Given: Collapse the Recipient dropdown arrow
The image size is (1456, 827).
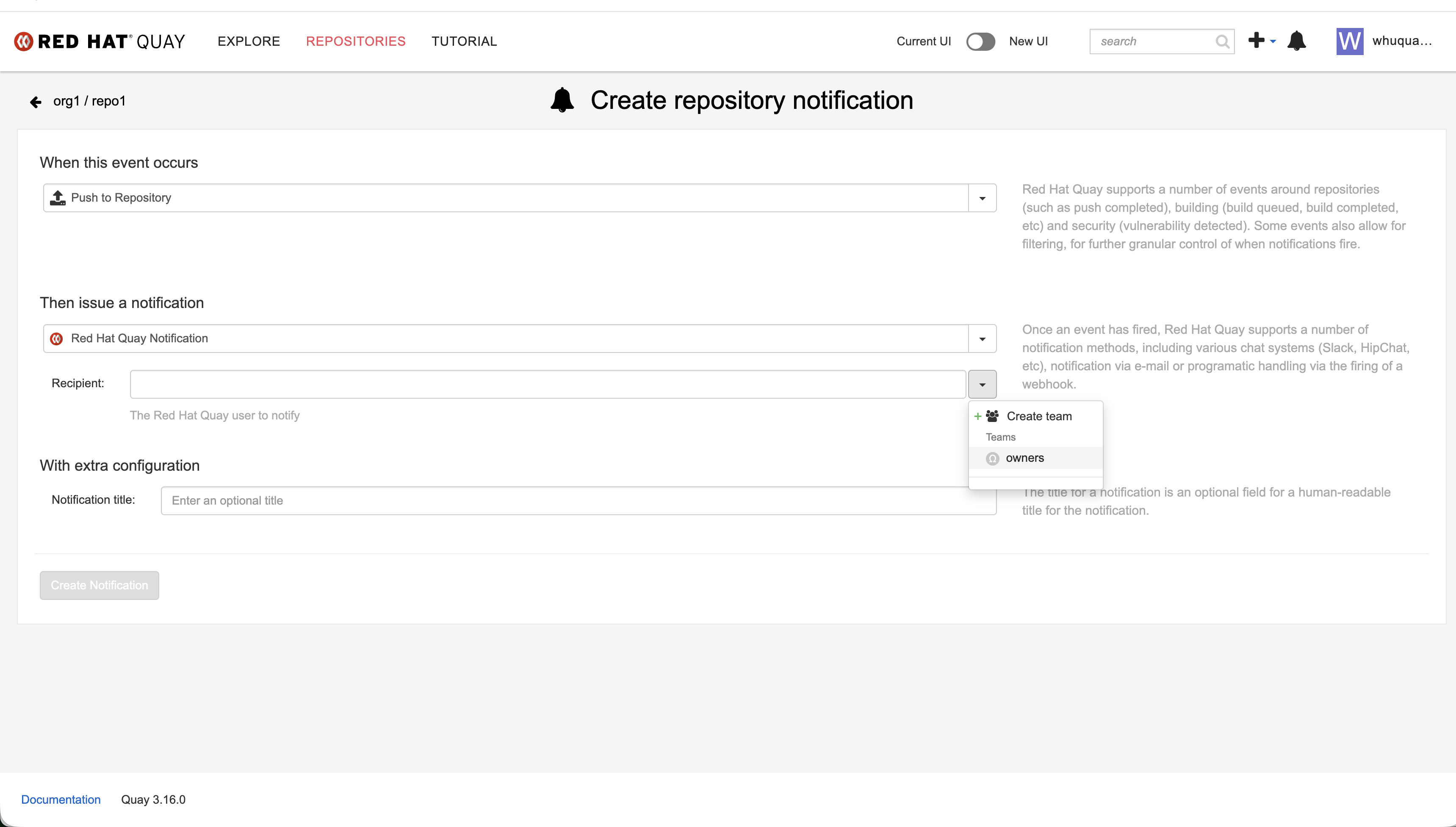Looking at the screenshot, I should coord(982,385).
